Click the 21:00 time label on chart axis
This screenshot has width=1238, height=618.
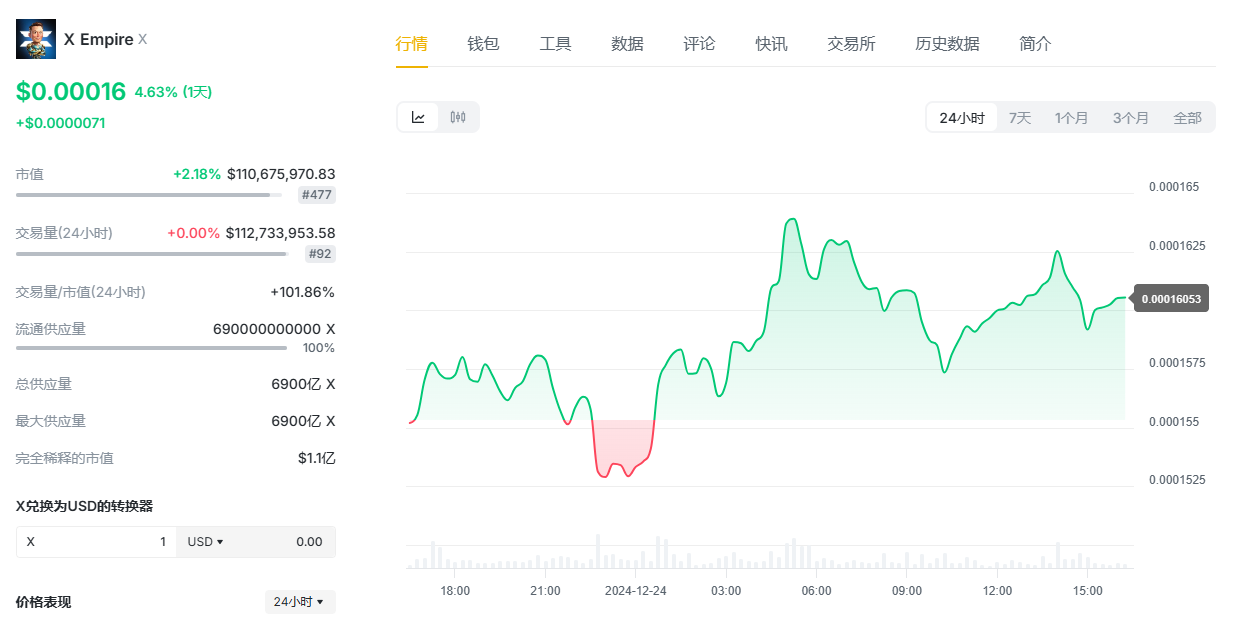(545, 591)
